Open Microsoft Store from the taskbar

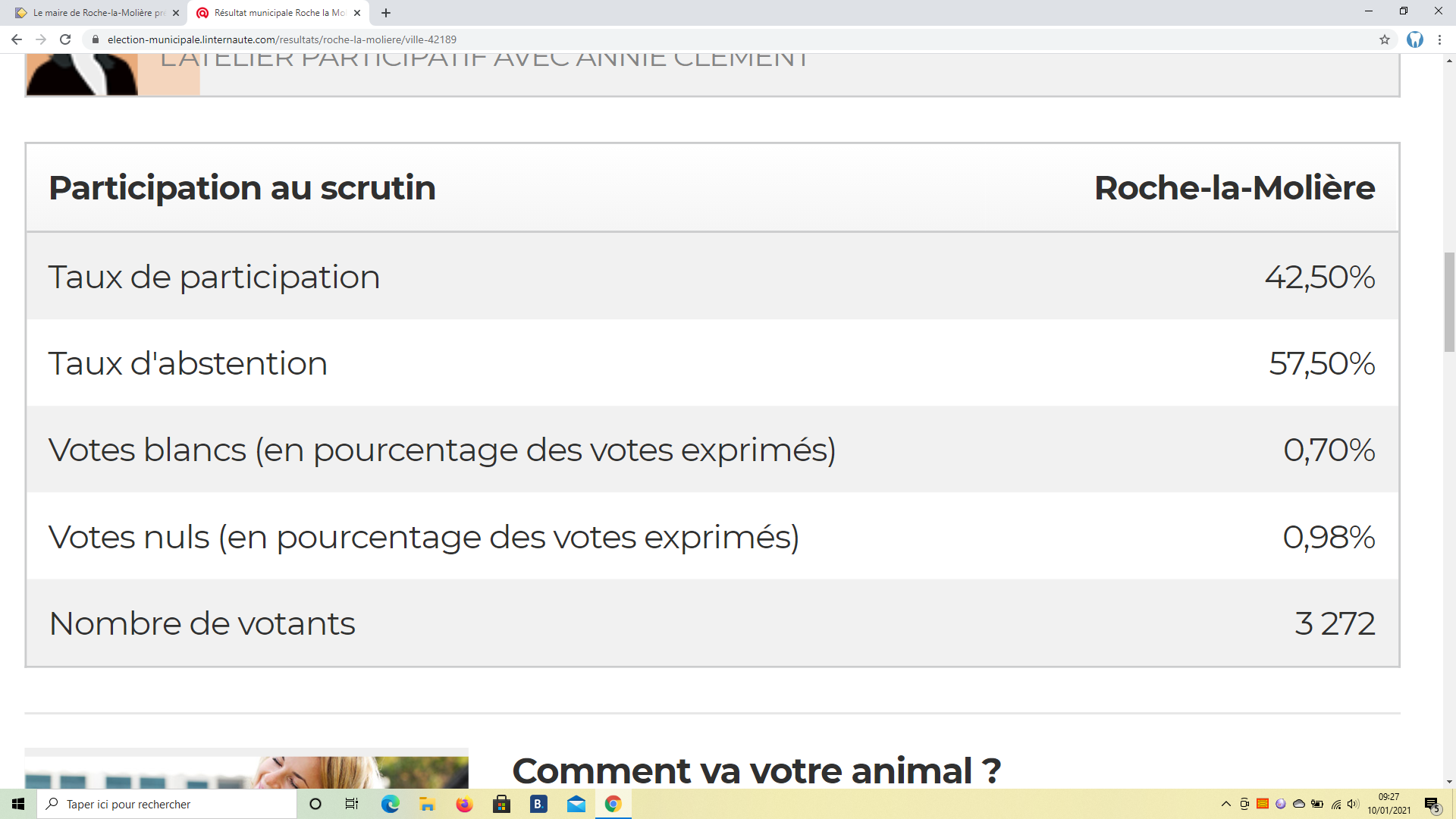[501, 804]
